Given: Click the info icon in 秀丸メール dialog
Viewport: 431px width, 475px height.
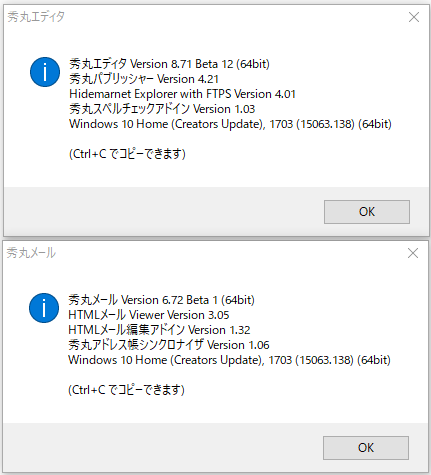Looking at the screenshot, I should [44, 308].
